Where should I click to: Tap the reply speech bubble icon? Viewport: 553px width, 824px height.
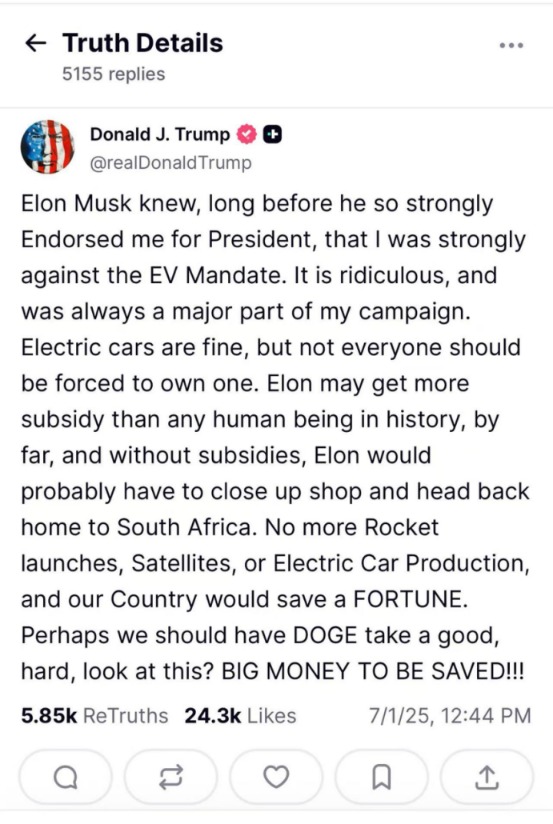pyautogui.click(x=66, y=777)
